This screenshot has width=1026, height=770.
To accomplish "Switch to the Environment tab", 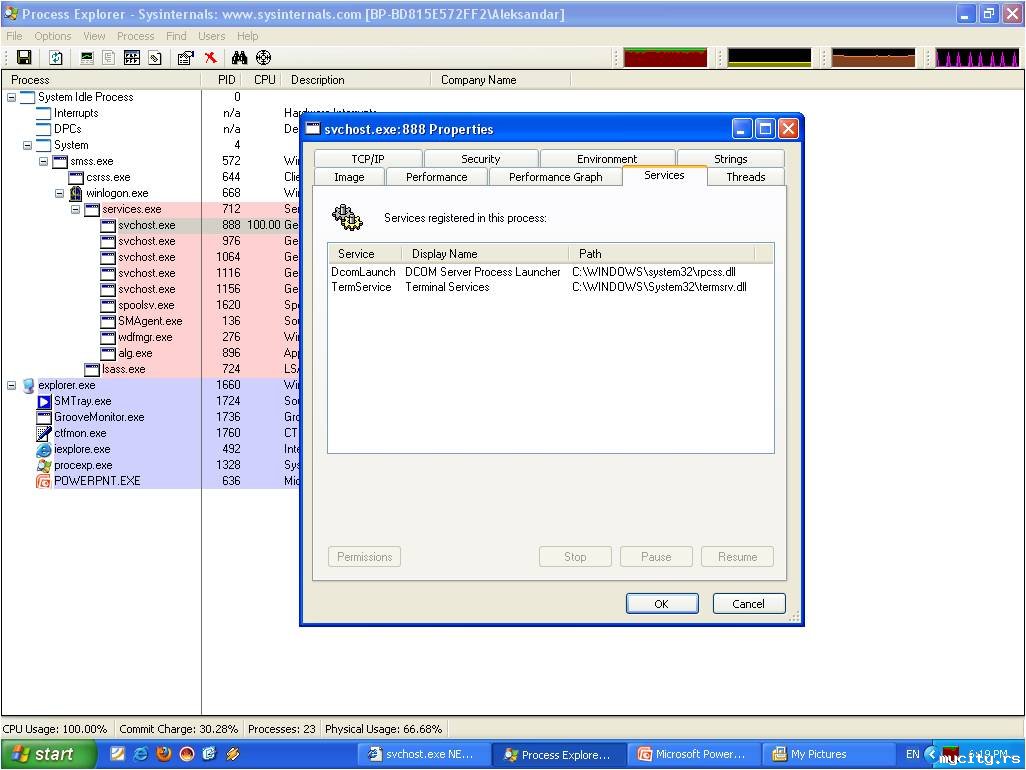I will click(x=607, y=159).
